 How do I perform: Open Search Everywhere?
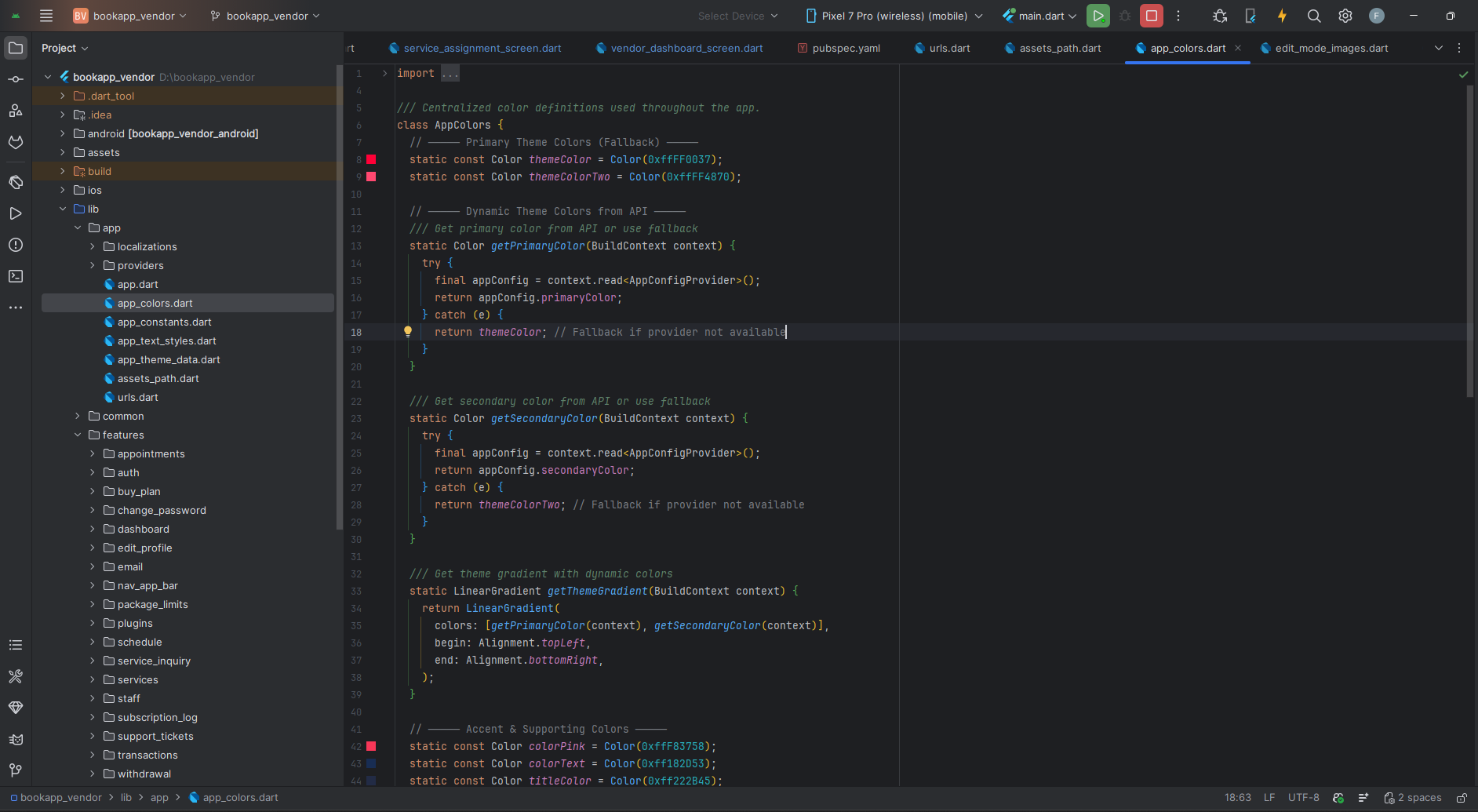(1313, 16)
